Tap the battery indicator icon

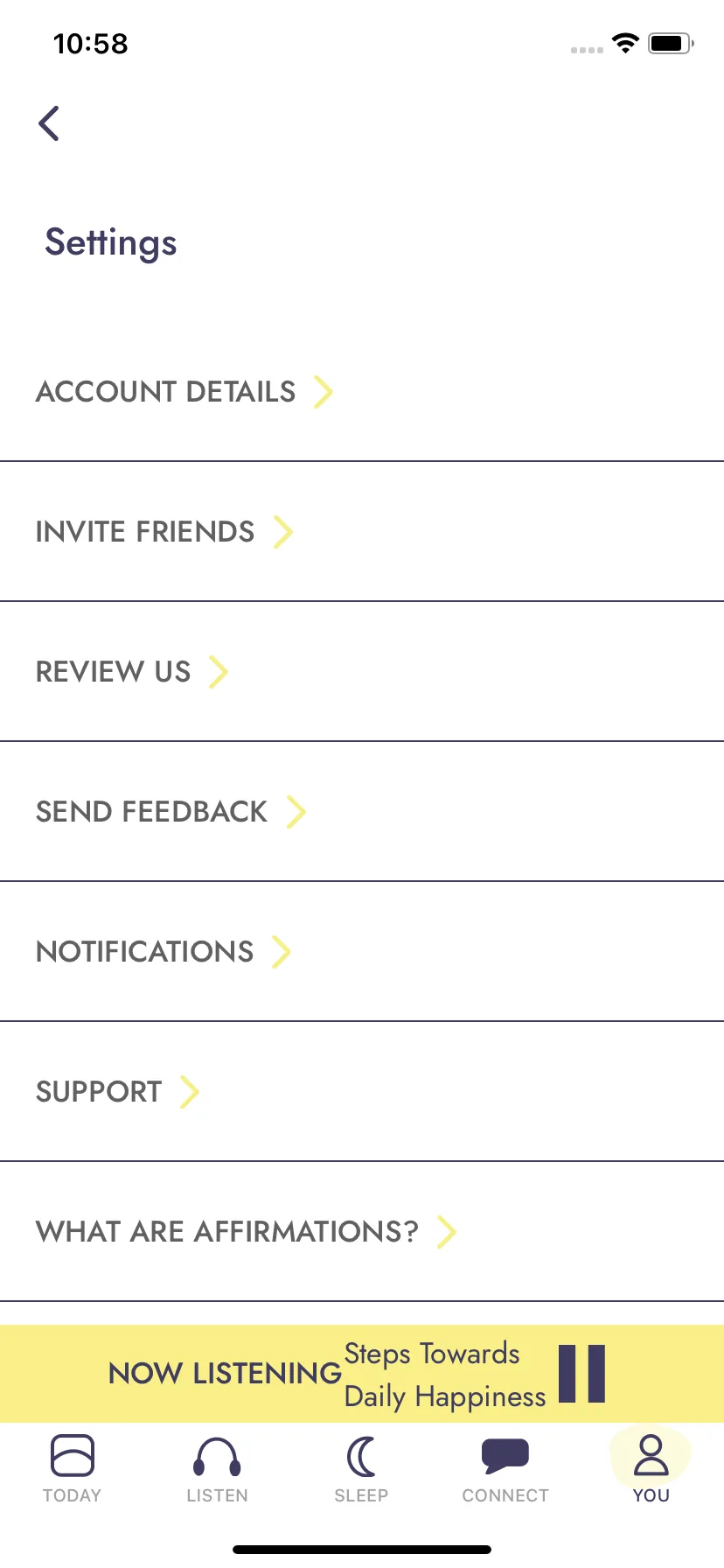pyautogui.click(x=671, y=43)
